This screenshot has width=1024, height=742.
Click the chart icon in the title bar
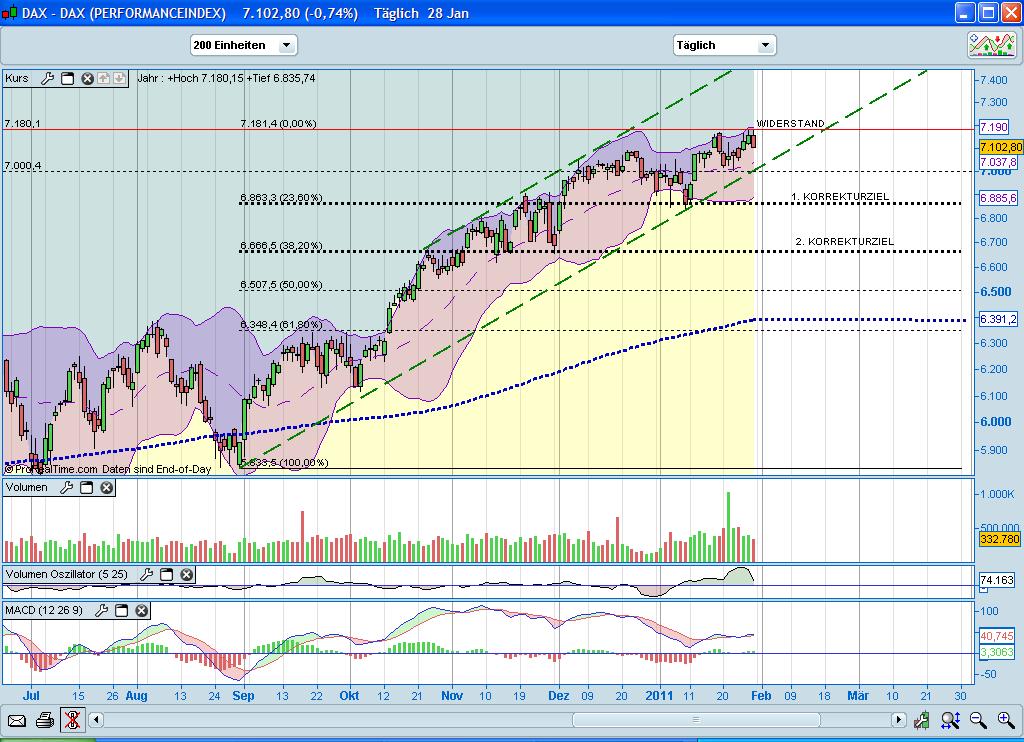8,11
